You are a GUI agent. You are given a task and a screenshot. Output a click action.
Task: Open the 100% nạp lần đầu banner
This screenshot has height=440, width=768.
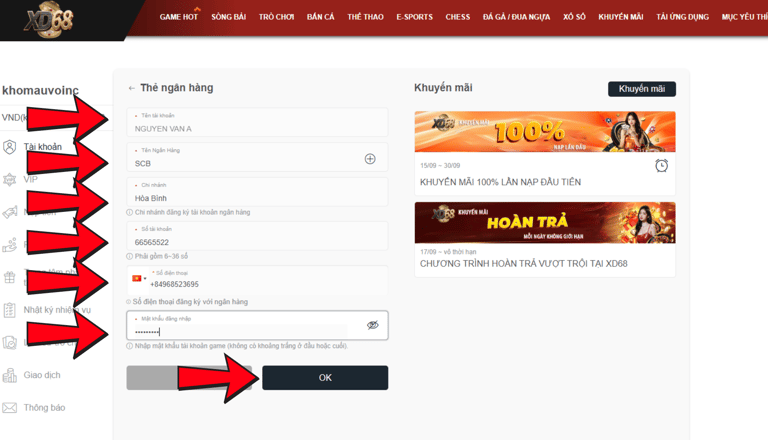point(545,132)
